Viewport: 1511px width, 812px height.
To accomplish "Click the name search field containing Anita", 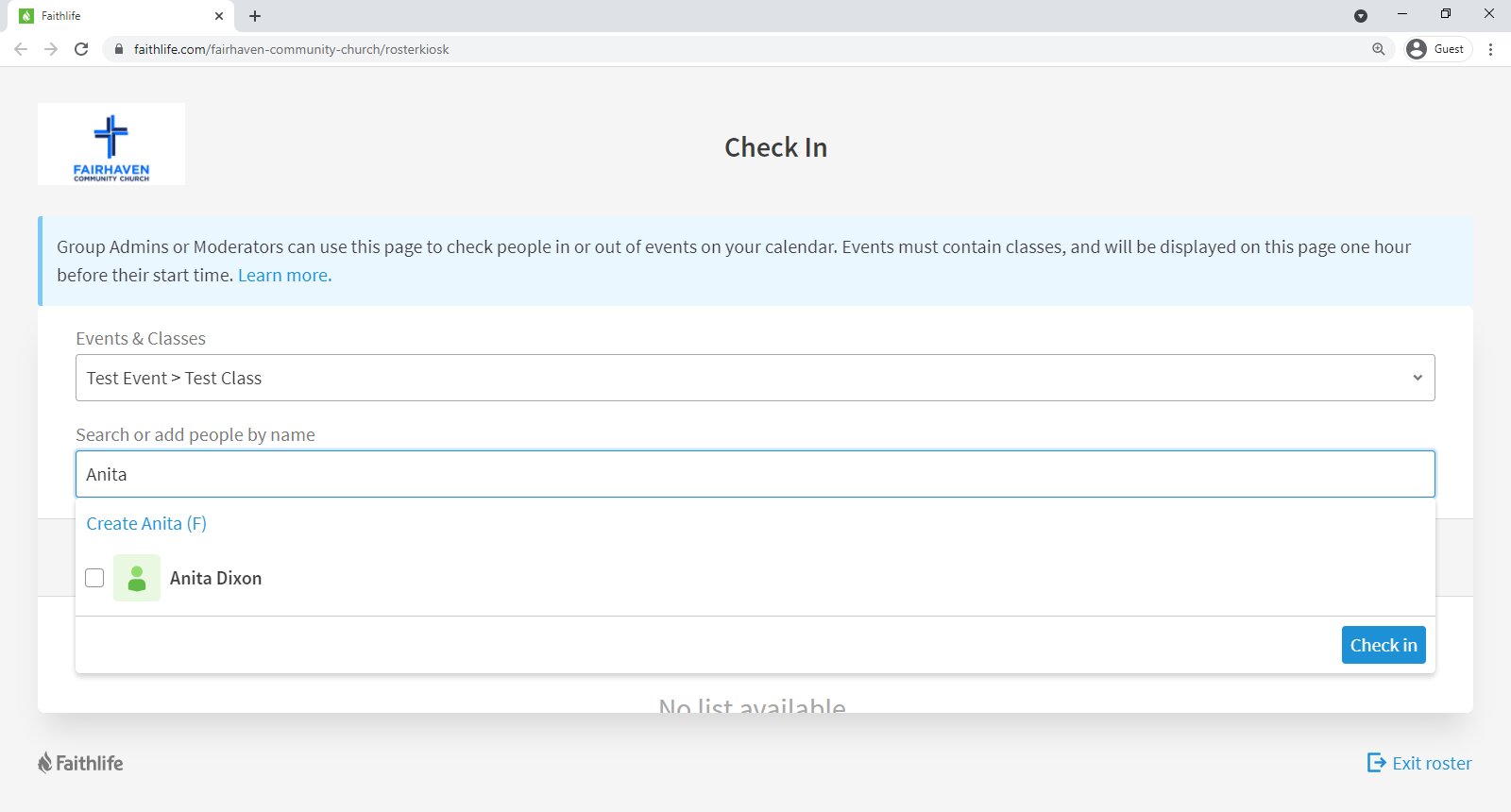I will 755,474.
